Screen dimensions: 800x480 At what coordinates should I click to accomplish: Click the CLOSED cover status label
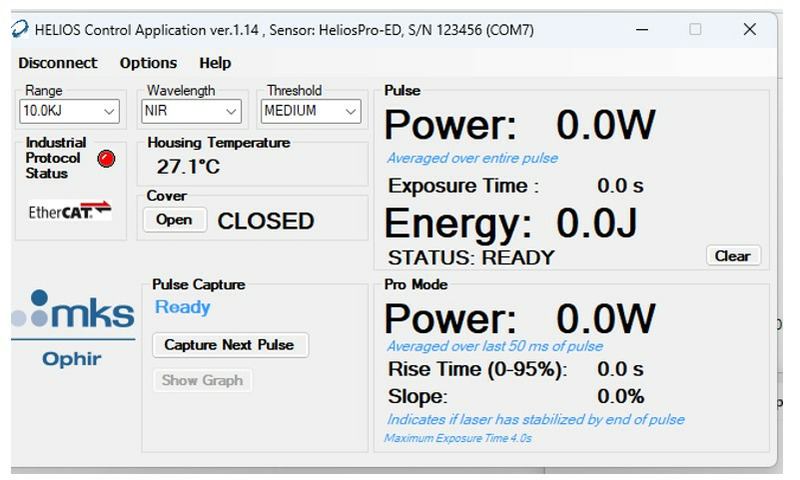pos(266,221)
